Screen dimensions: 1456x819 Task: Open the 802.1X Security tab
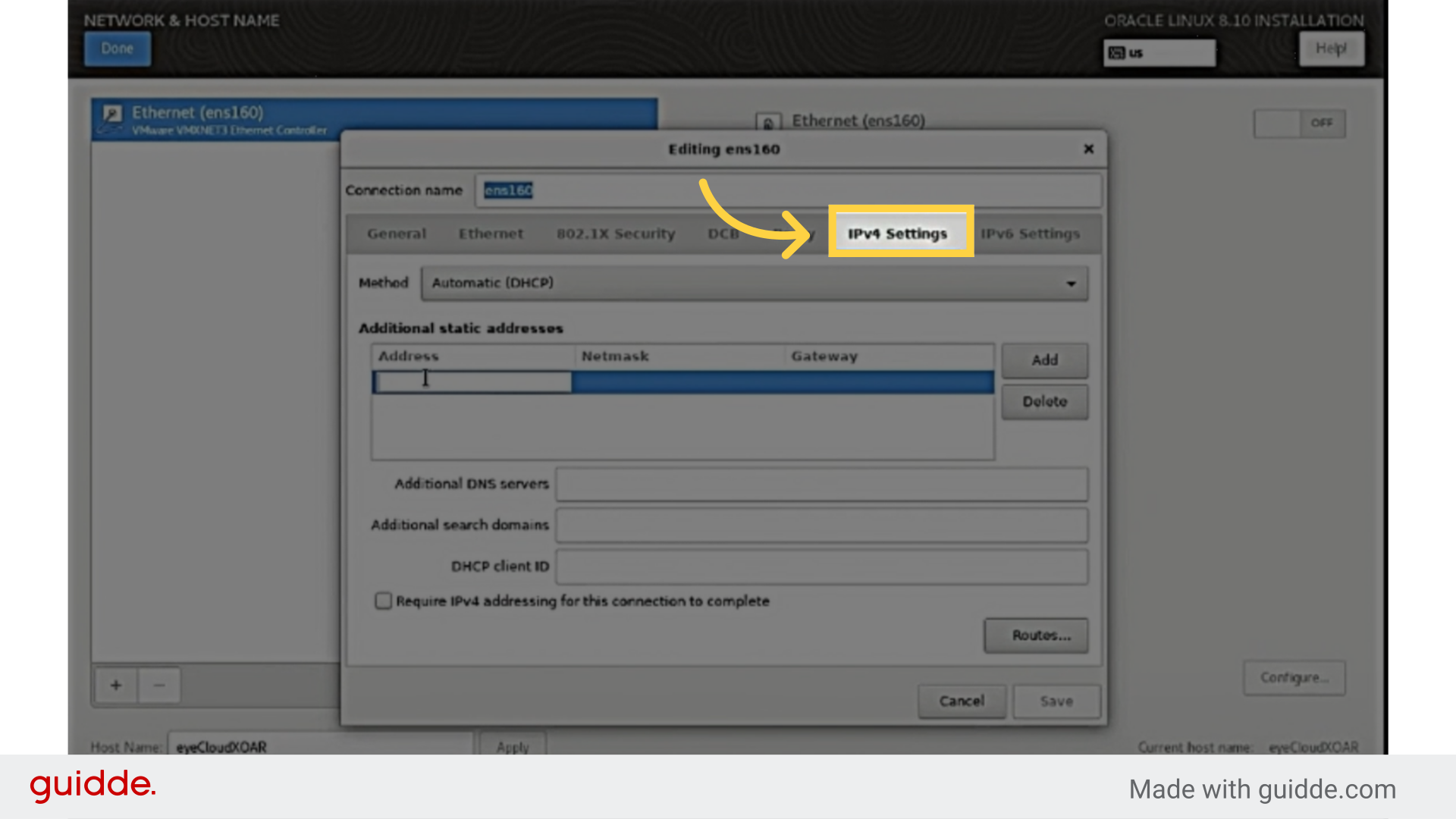coord(616,234)
